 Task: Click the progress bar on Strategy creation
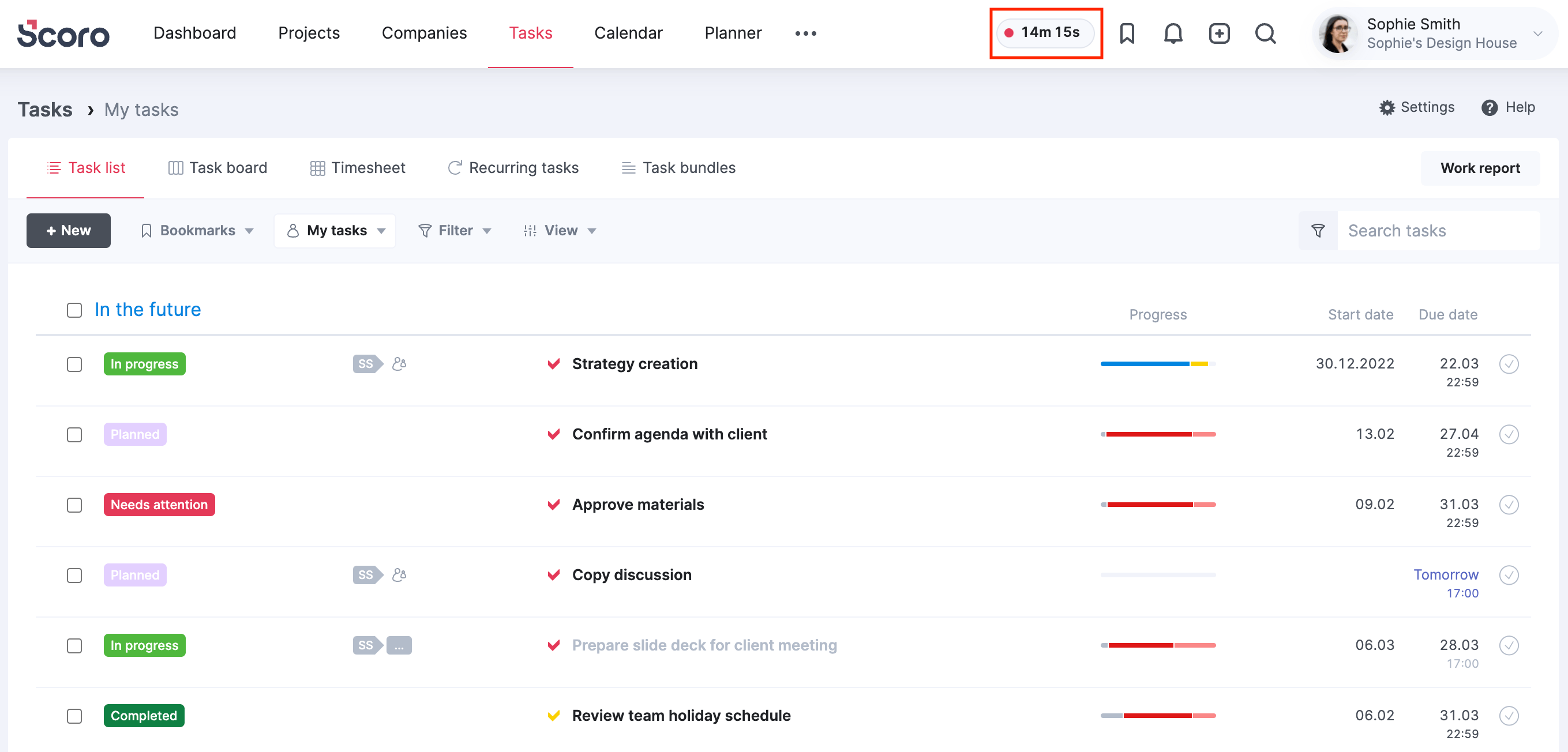[1157, 364]
